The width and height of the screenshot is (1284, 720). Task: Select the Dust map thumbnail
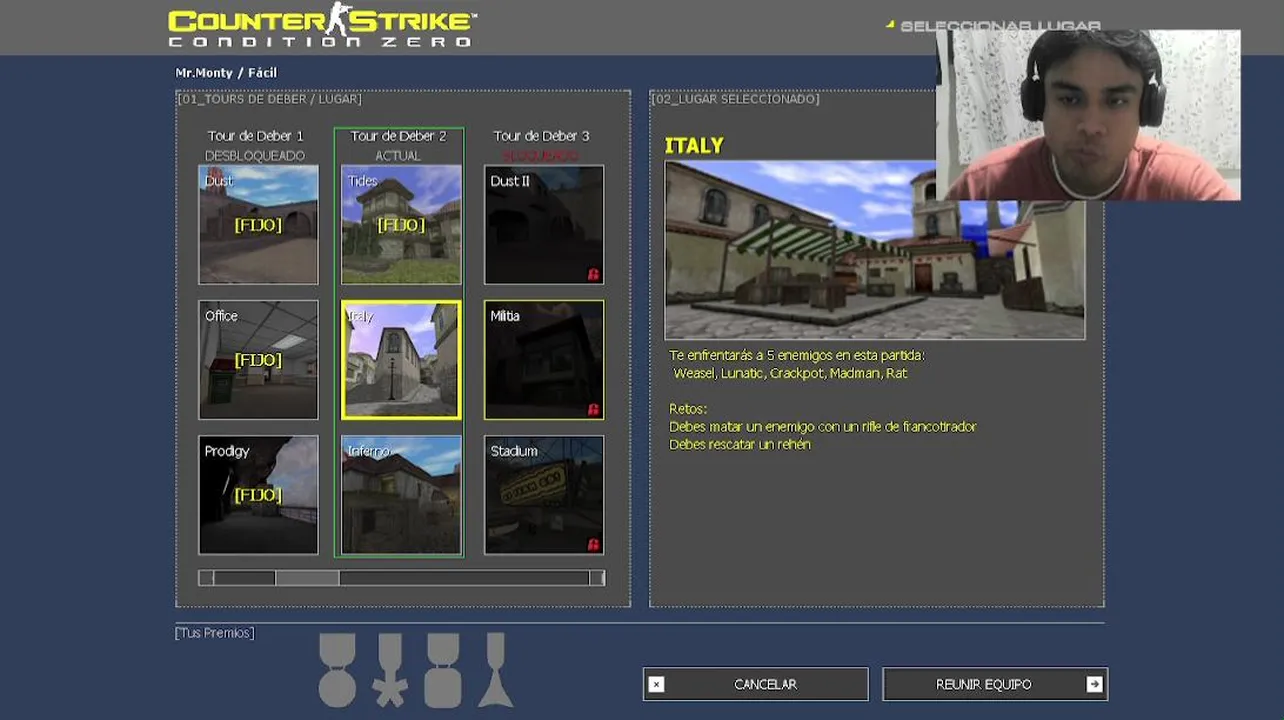click(258, 225)
